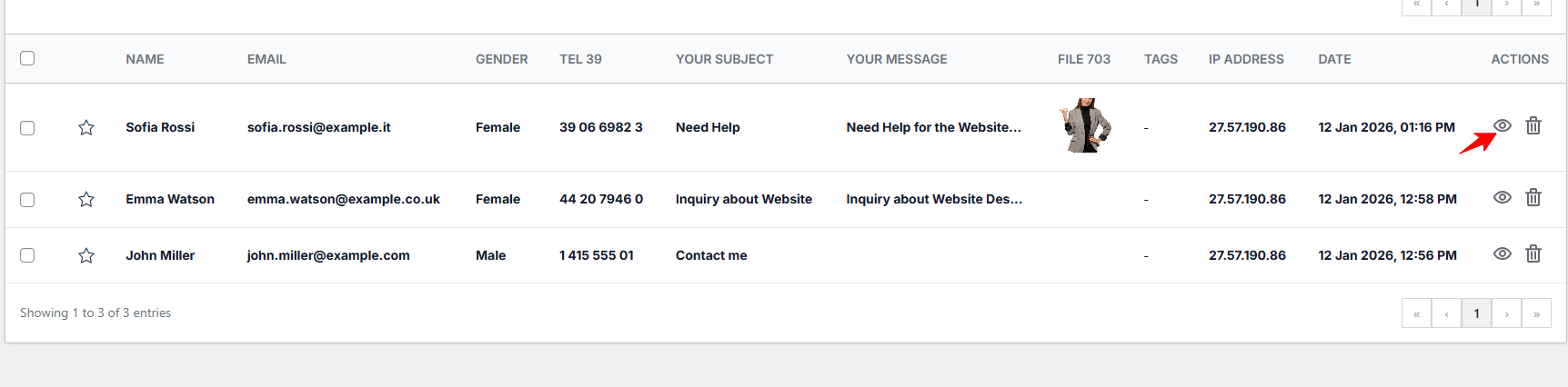
Task: Jump to last page in bottom pagination
Action: click(x=1536, y=313)
